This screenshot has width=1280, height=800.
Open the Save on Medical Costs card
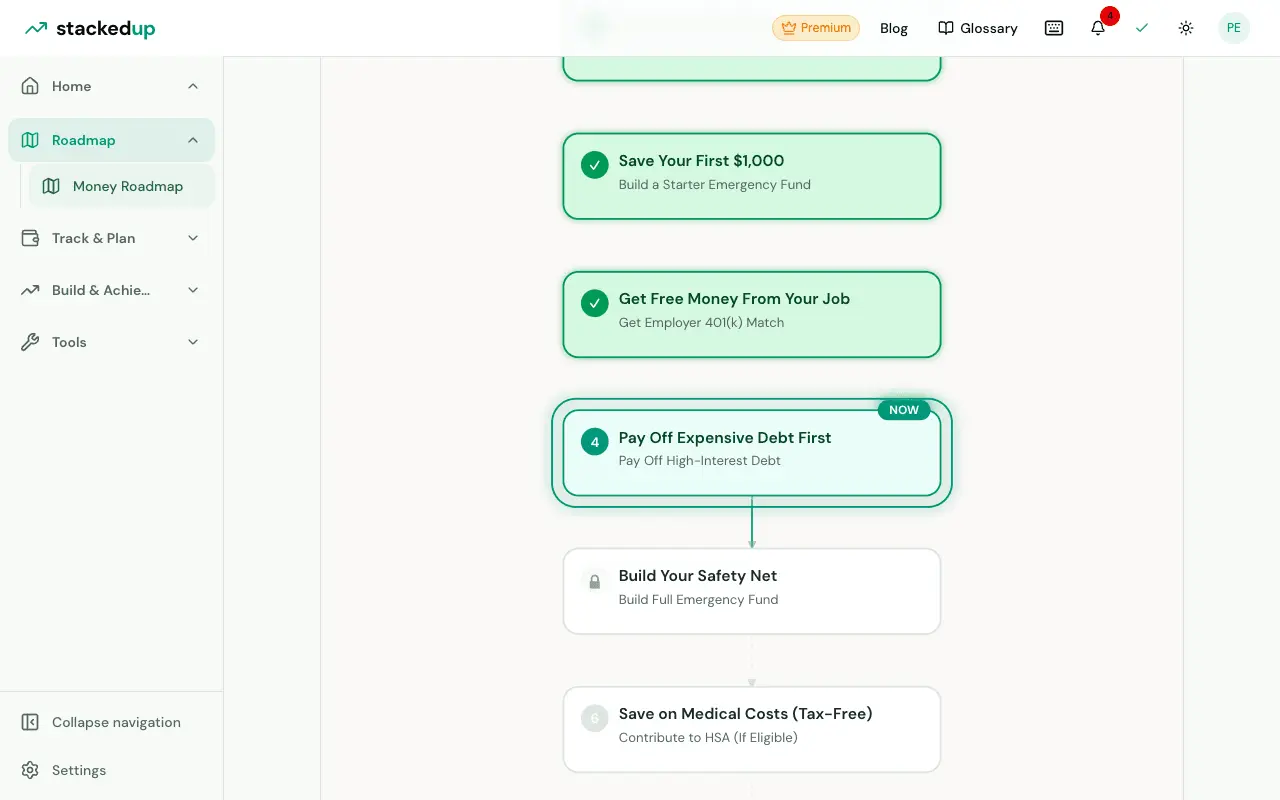752,729
